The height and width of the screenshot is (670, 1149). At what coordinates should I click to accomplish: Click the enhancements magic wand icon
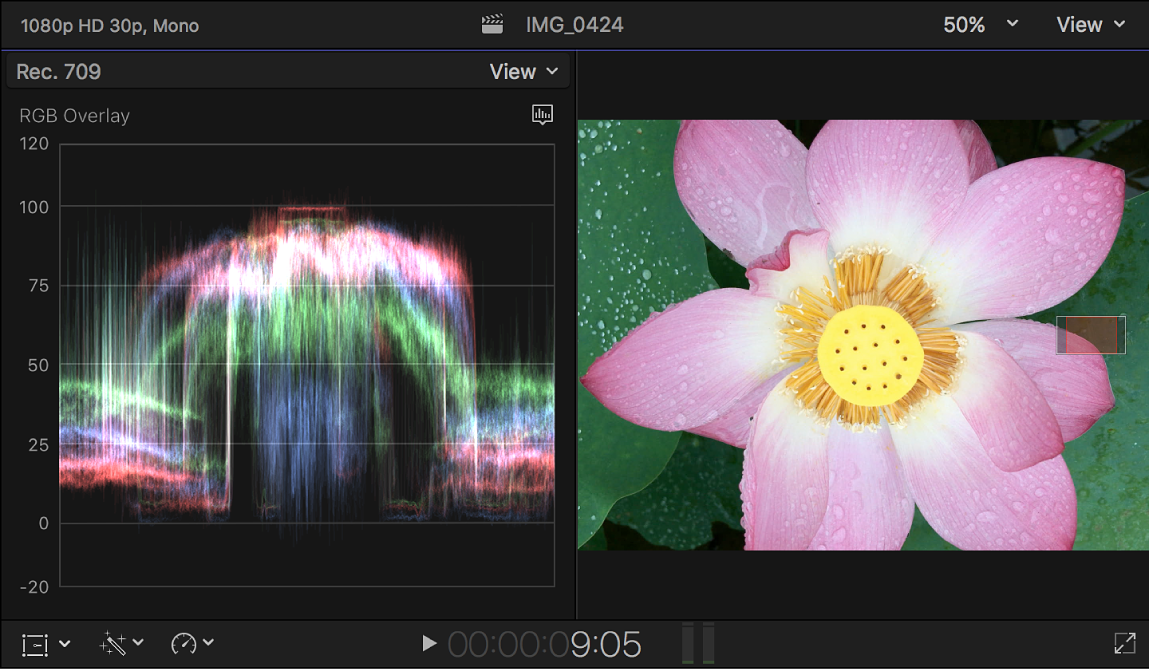click(112, 644)
